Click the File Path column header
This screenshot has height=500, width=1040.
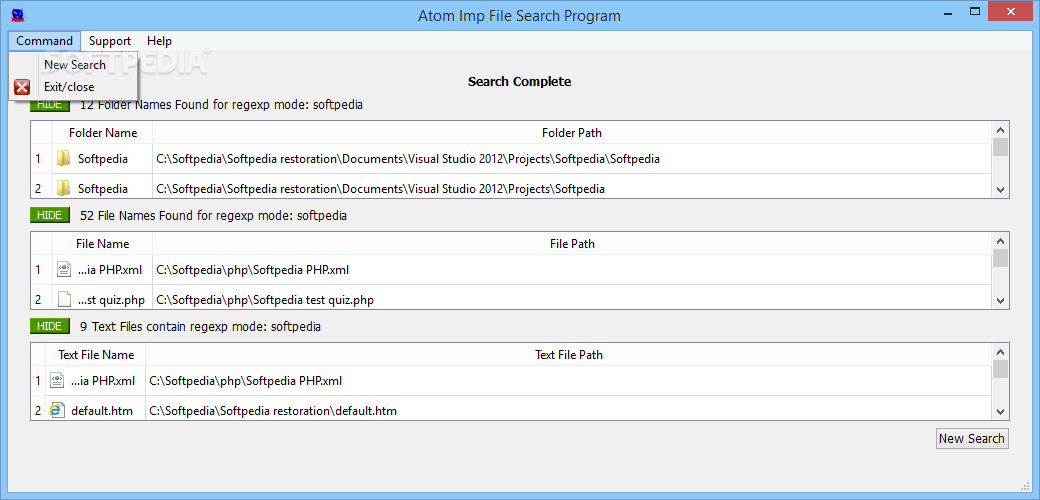572,243
